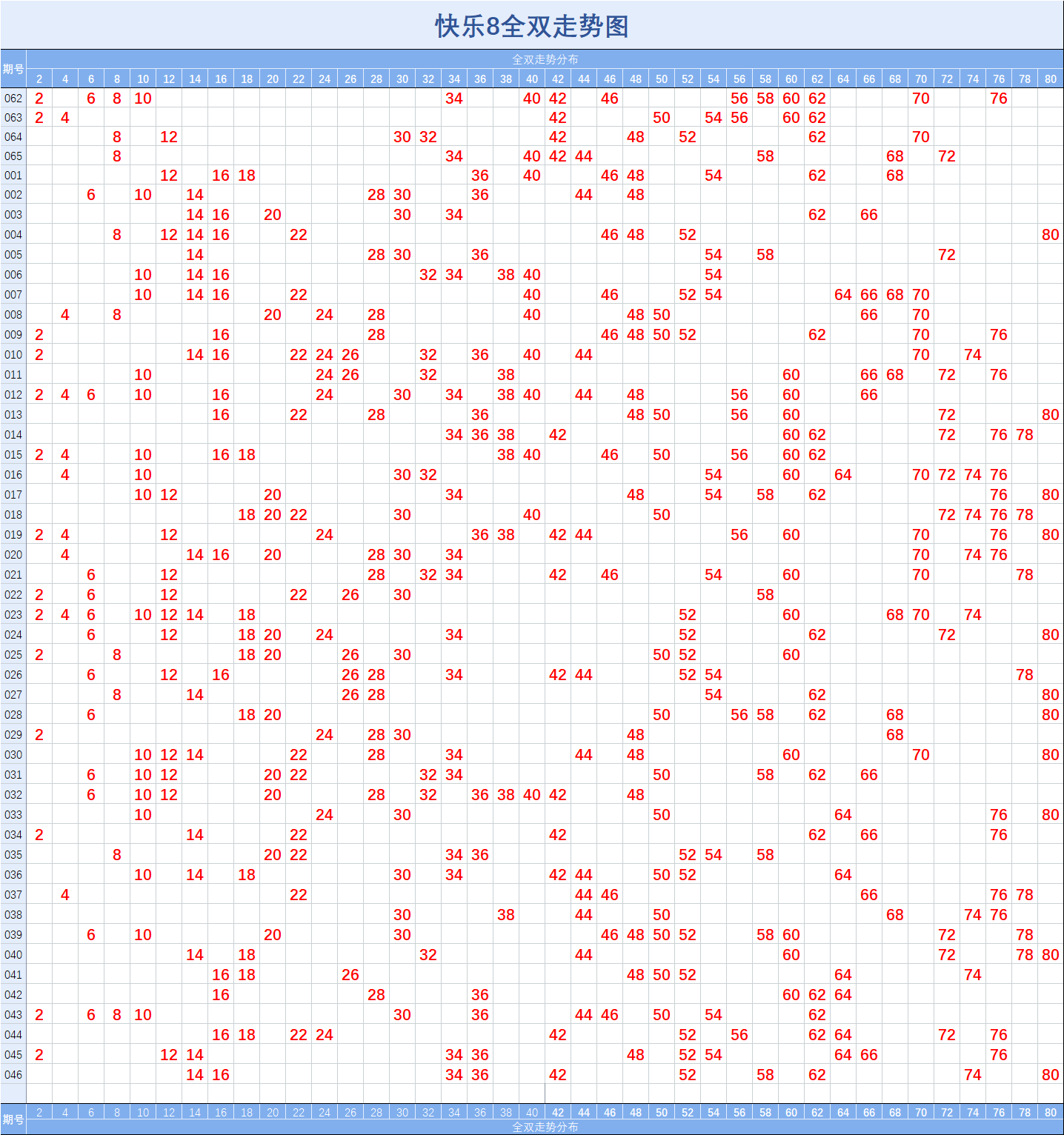Click number 66 in row 031
Image resolution: width=1064 pixels, height=1135 pixels.
[x=869, y=775]
